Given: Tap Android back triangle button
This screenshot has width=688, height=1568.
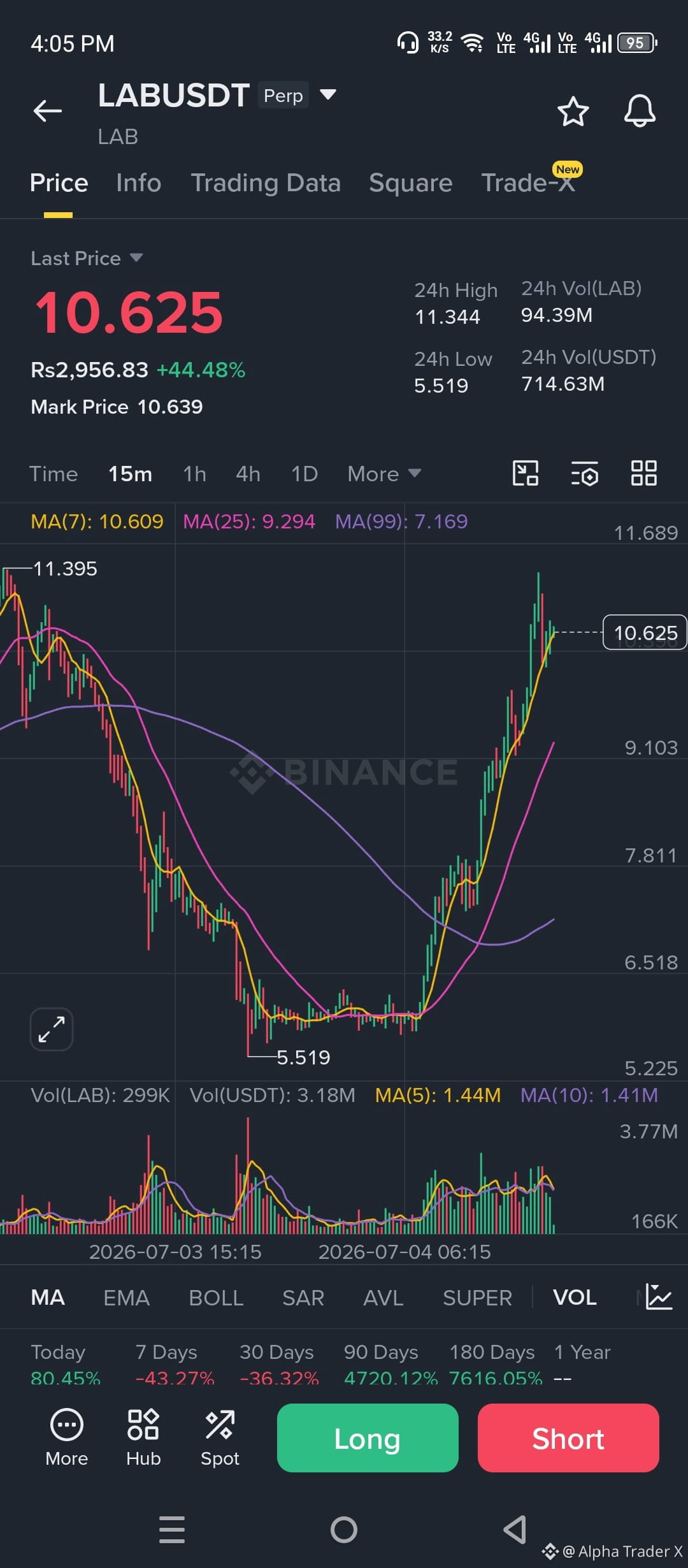Looking at the screenshot, I should [515, 1530].
